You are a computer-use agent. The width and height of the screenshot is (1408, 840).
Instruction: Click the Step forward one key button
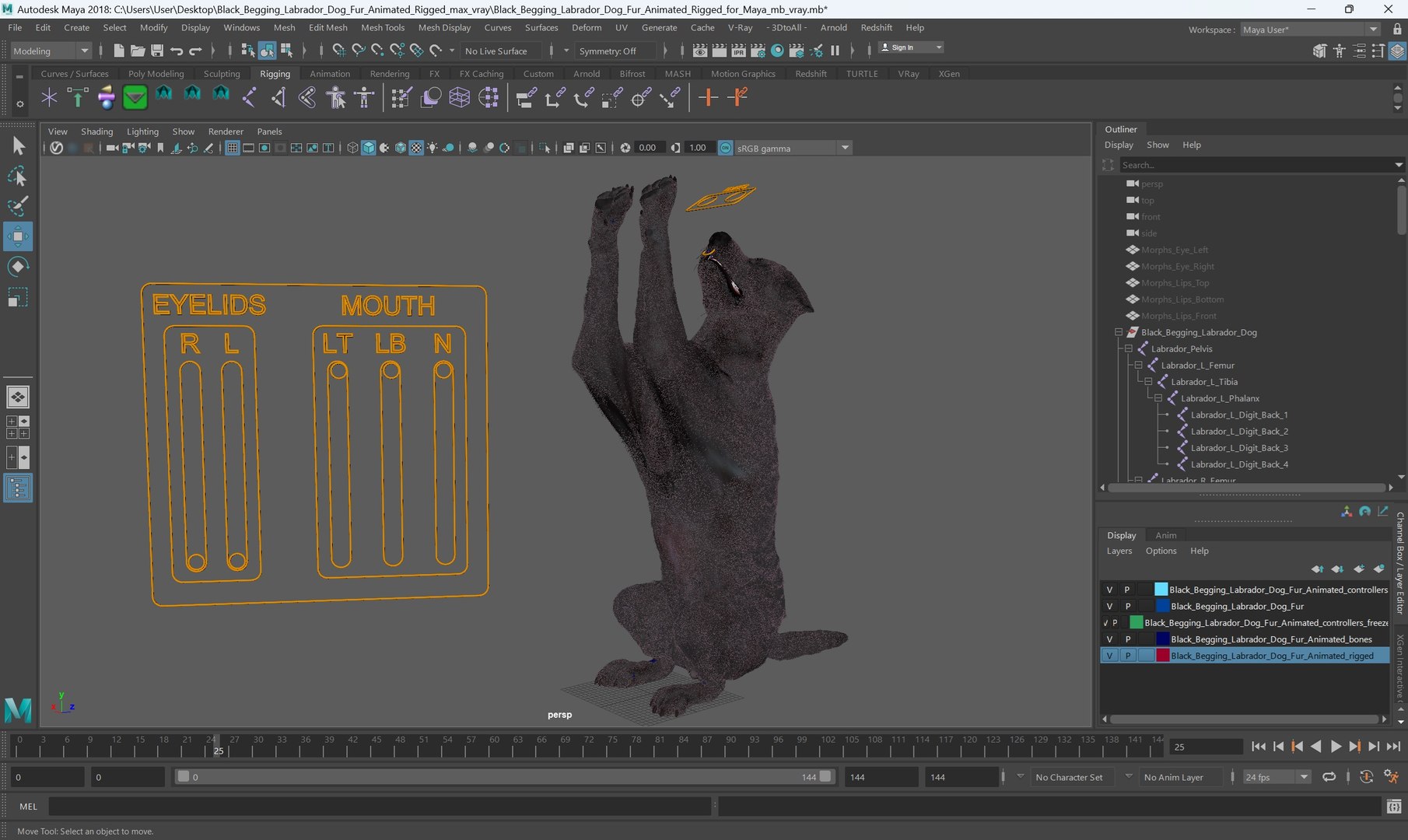(x=1354, y=747)
